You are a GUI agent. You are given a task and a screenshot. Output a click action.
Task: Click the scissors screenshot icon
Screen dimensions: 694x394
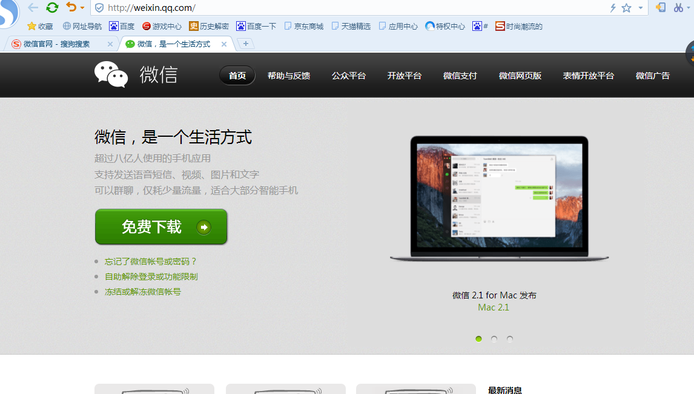678,8
